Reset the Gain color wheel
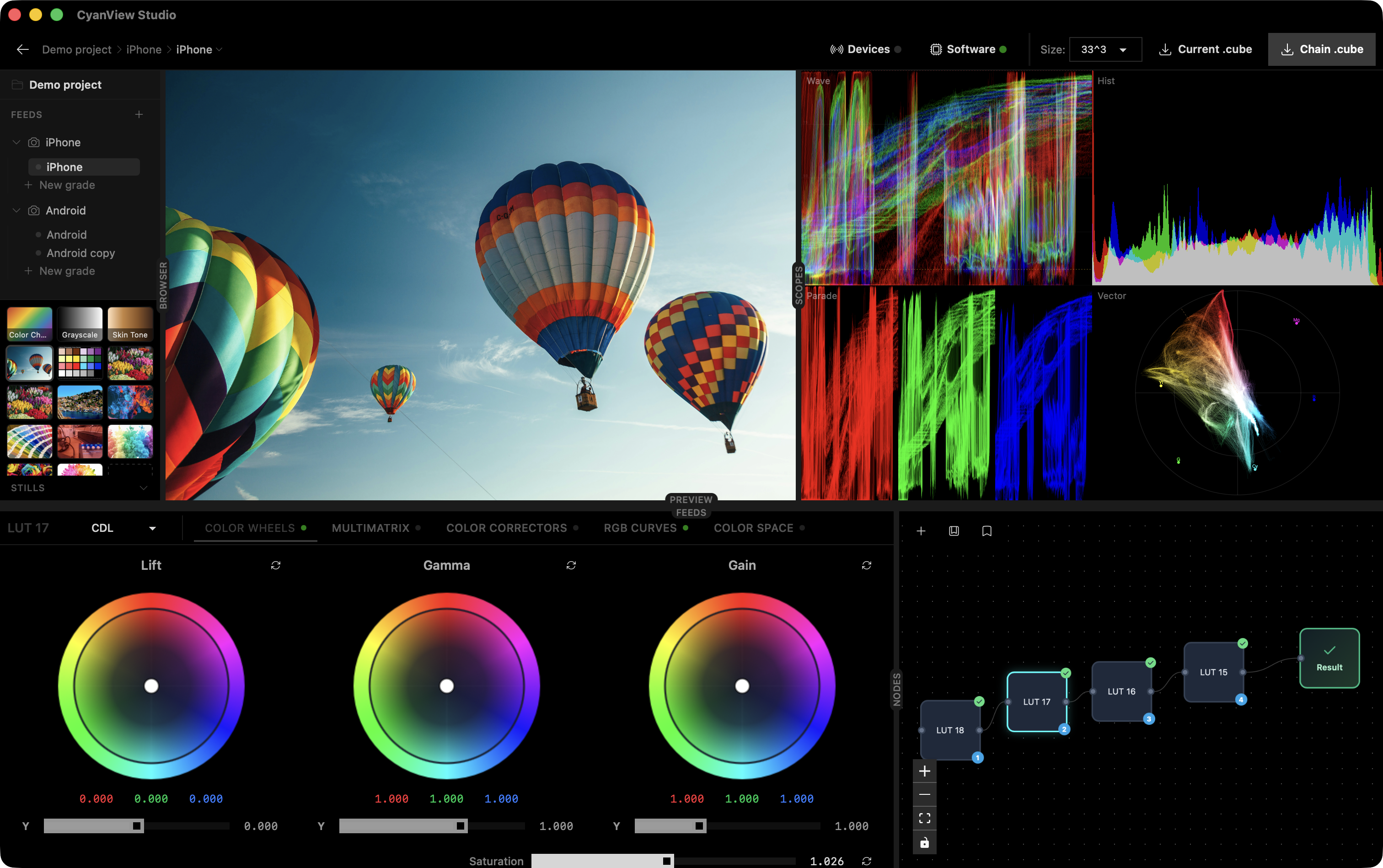The height and width of the screenshot is (868, 1383). 867,565
